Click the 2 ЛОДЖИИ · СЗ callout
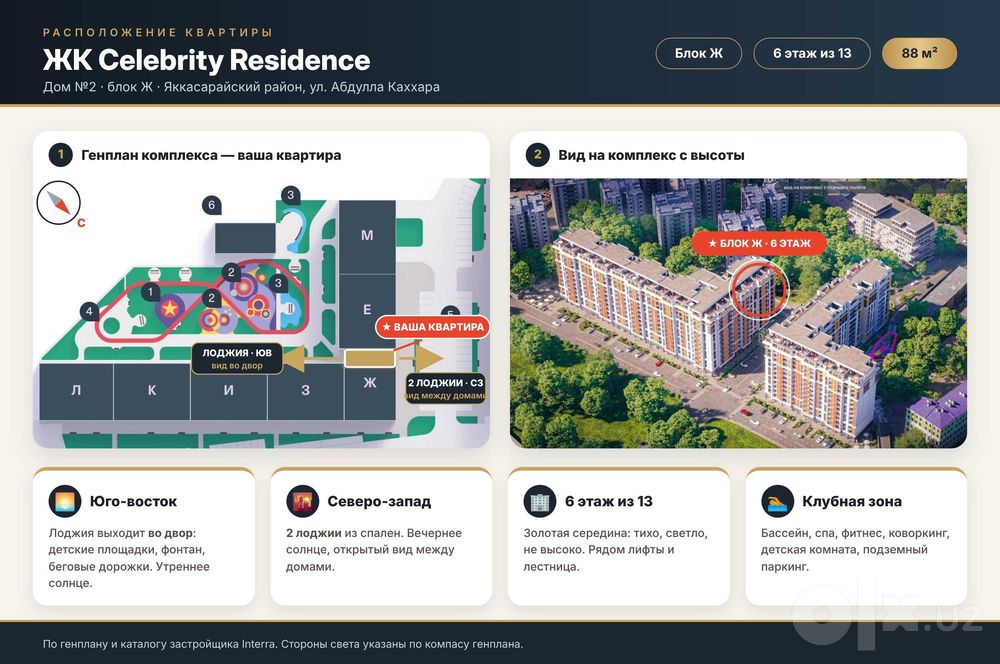1000x664 pixels. pos(445,388)
